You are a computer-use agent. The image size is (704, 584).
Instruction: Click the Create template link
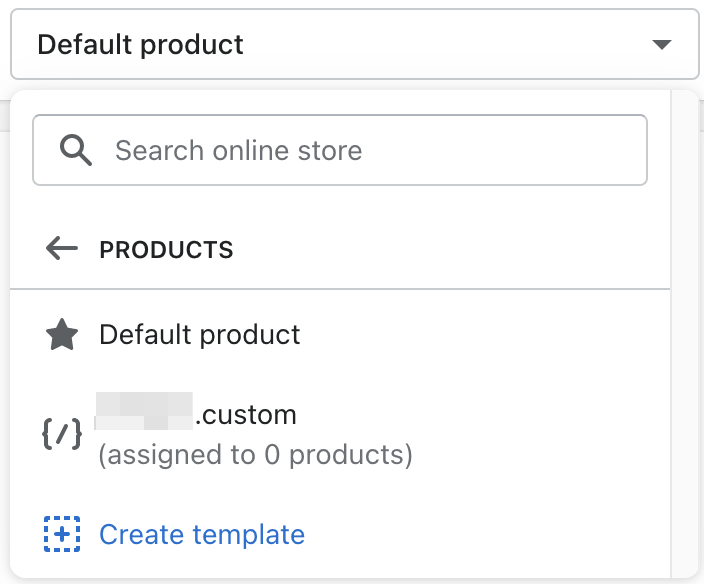pyautogui.click(x=202, y=535)
